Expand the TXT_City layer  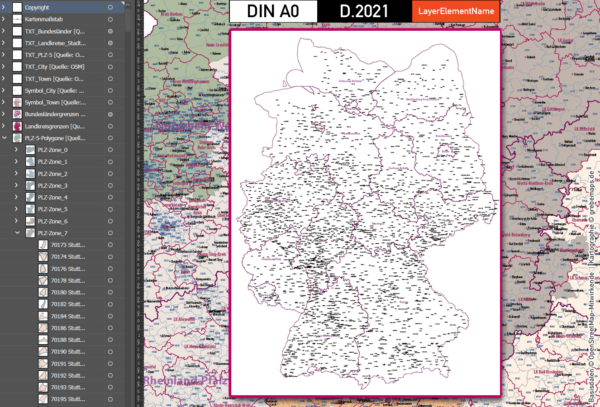3,67
